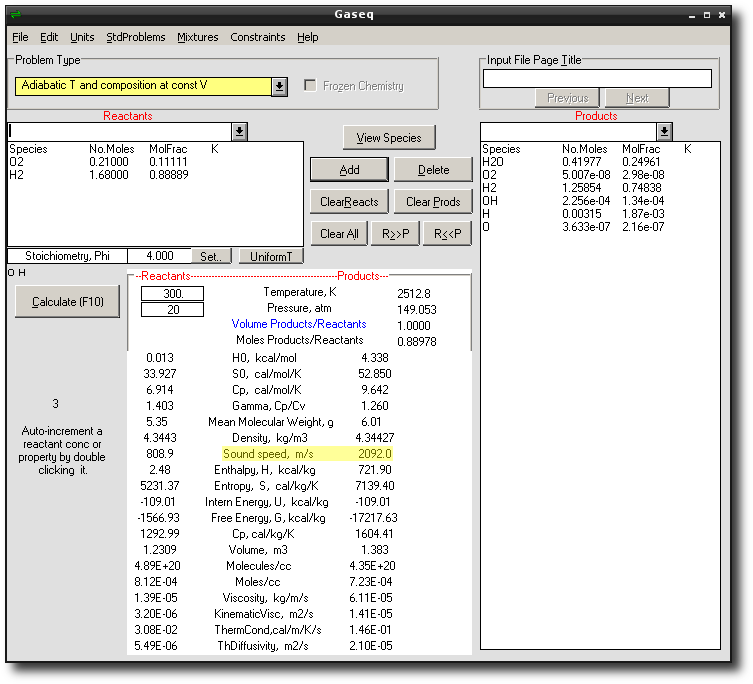Open the Units menu
This screenshot has height=684, width=753.
coord(82,37)
